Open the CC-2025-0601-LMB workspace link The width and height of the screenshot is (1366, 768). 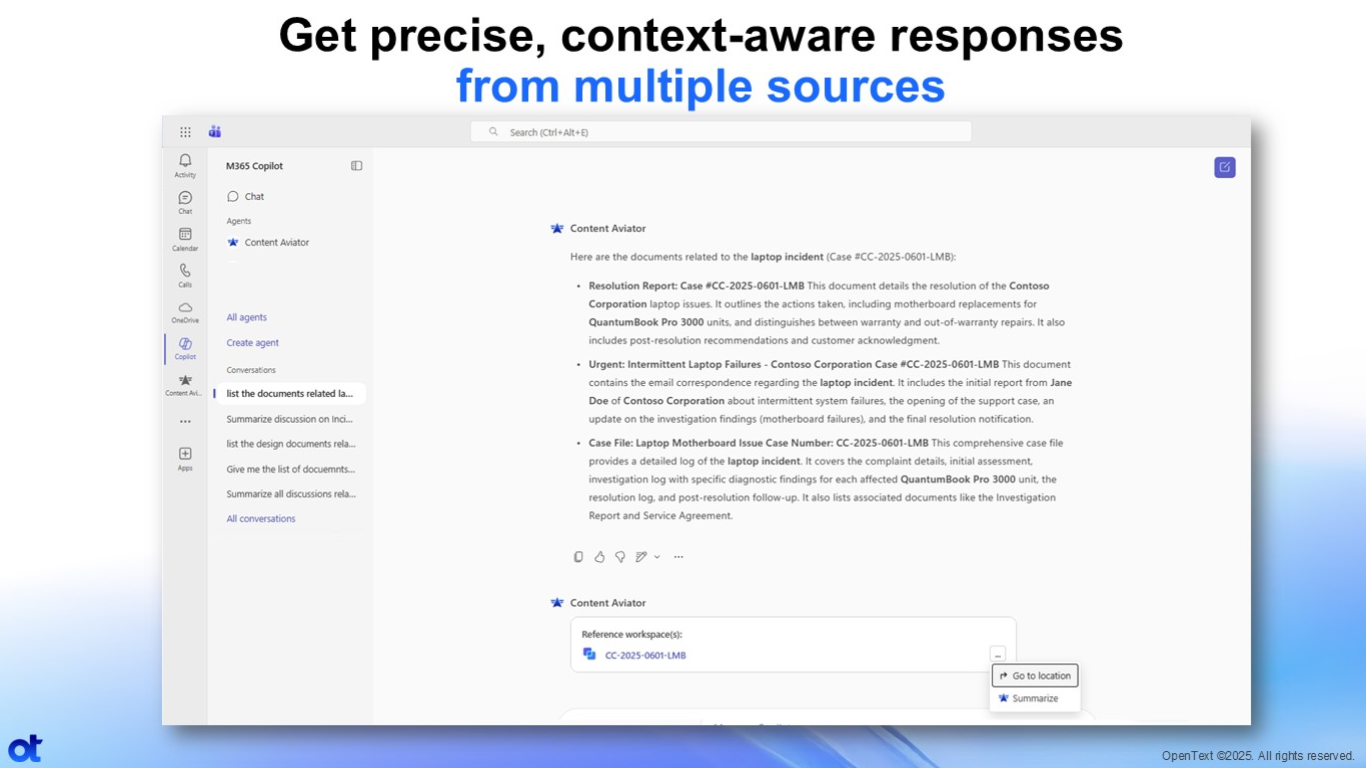[645, 655]
